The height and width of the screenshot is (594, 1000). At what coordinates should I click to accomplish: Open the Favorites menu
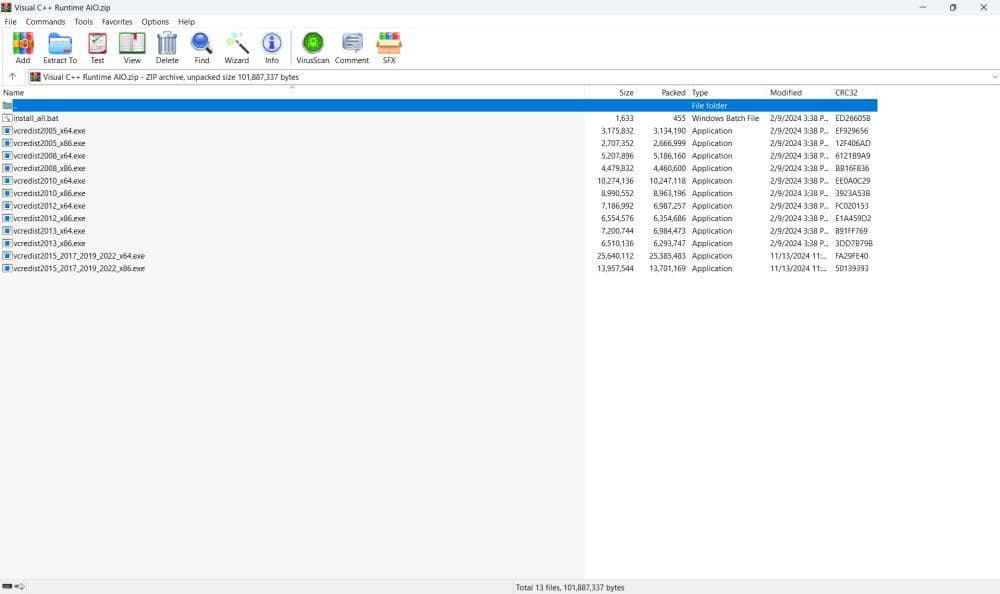(x=116, y=21)
